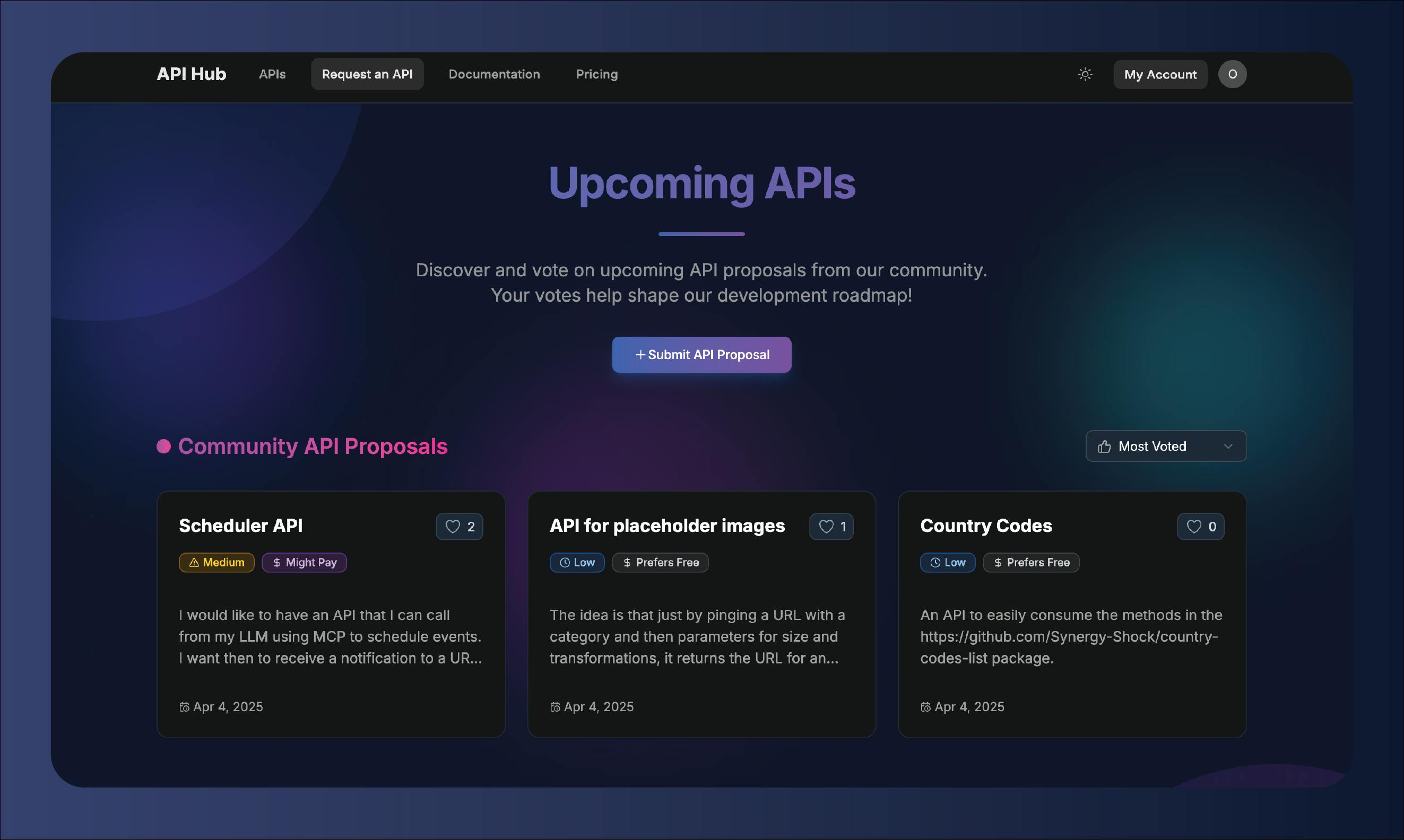Click the vote count 1 on placeholder images
The image size is (1404, 840).
coord(843,527)
